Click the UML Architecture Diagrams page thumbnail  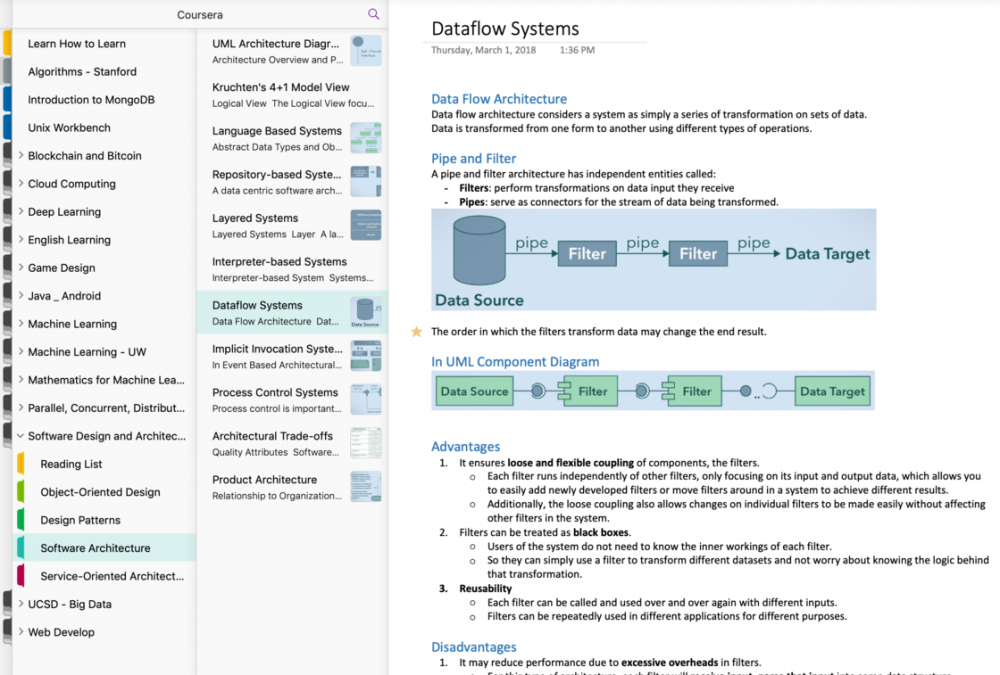(366, 51)
